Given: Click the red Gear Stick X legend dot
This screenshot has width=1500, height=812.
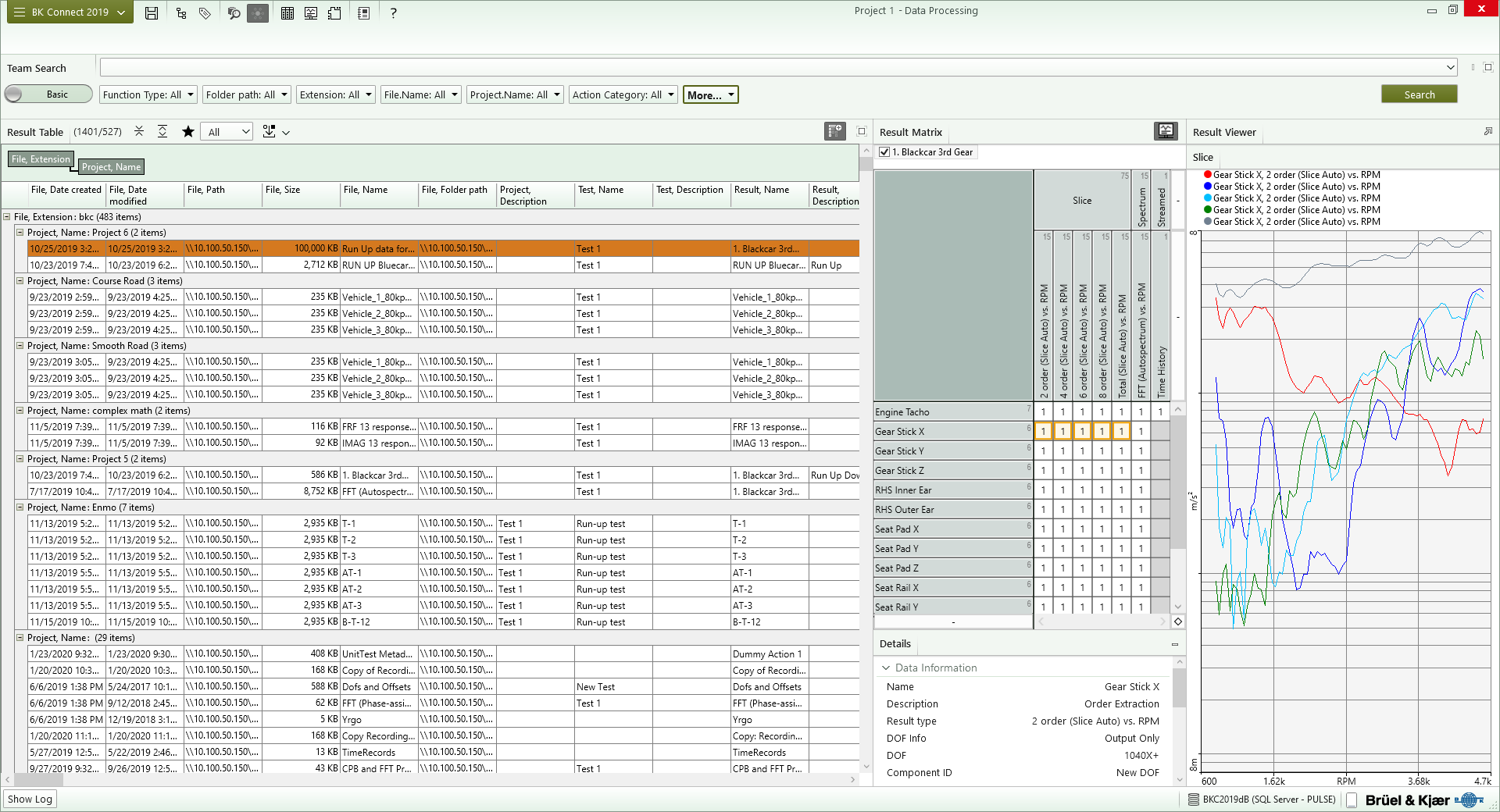Looking at the screenshot, I should [x=1208, y=175].
